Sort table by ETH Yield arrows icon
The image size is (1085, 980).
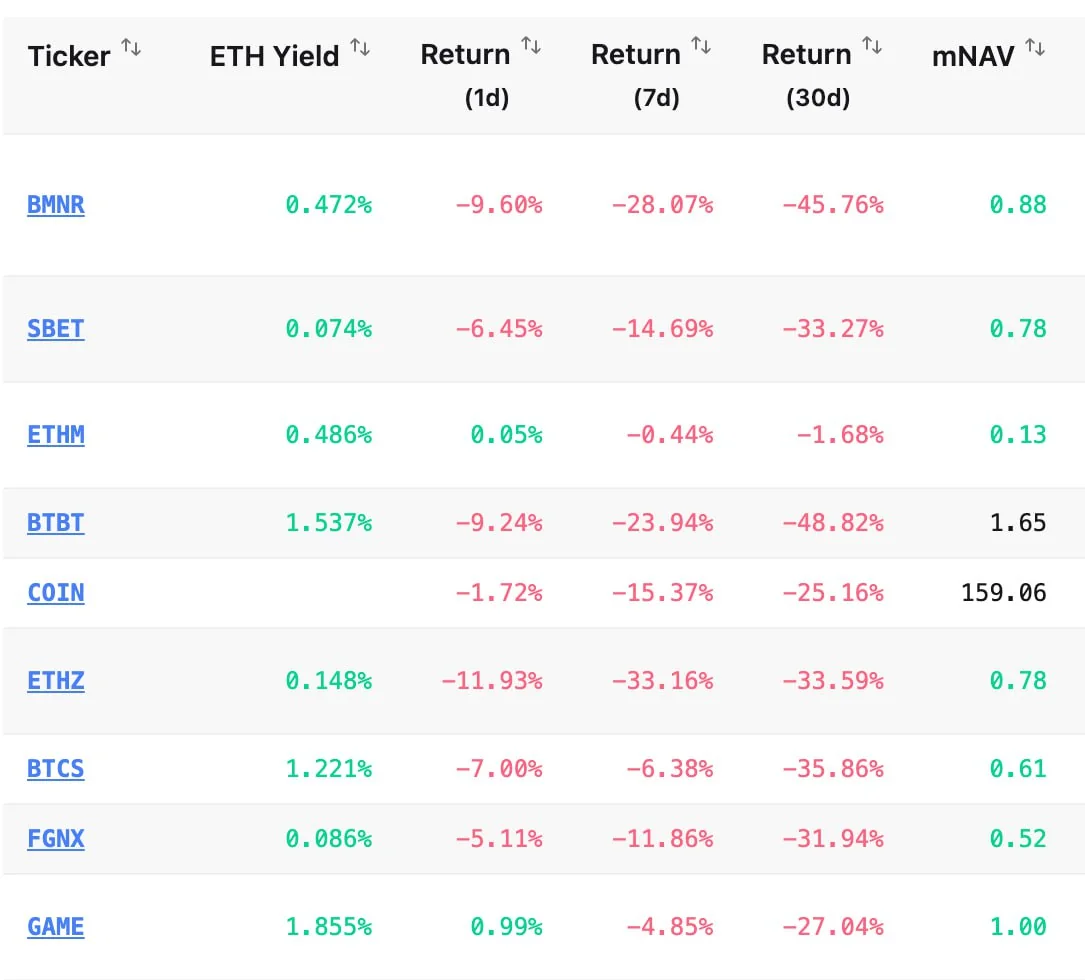(360, 47)
